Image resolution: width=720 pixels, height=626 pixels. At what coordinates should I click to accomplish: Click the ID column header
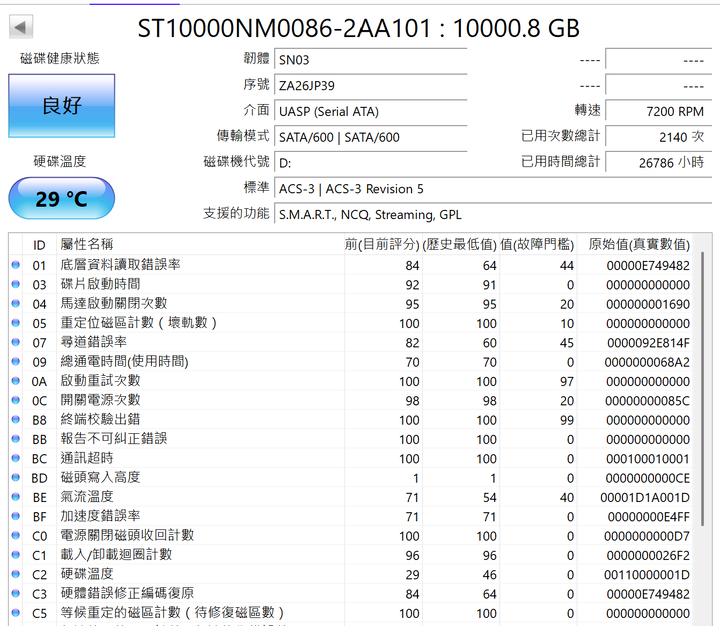point(39,244)
